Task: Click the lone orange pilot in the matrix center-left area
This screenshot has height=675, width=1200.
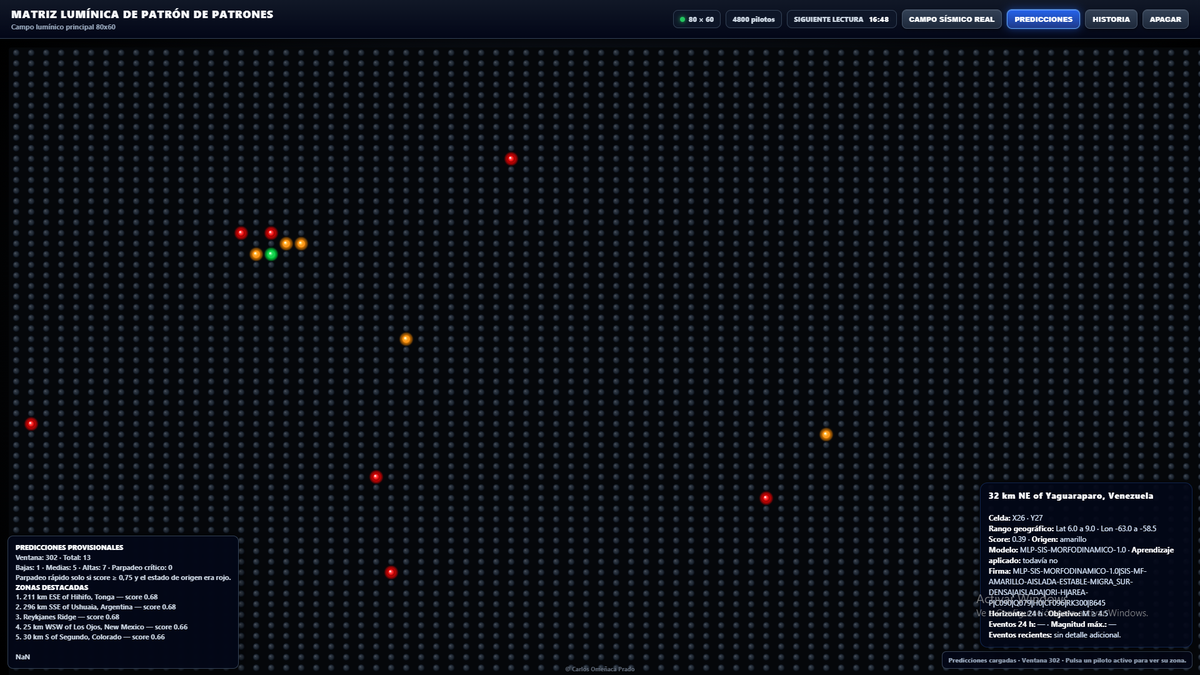Action: point(406,339)
